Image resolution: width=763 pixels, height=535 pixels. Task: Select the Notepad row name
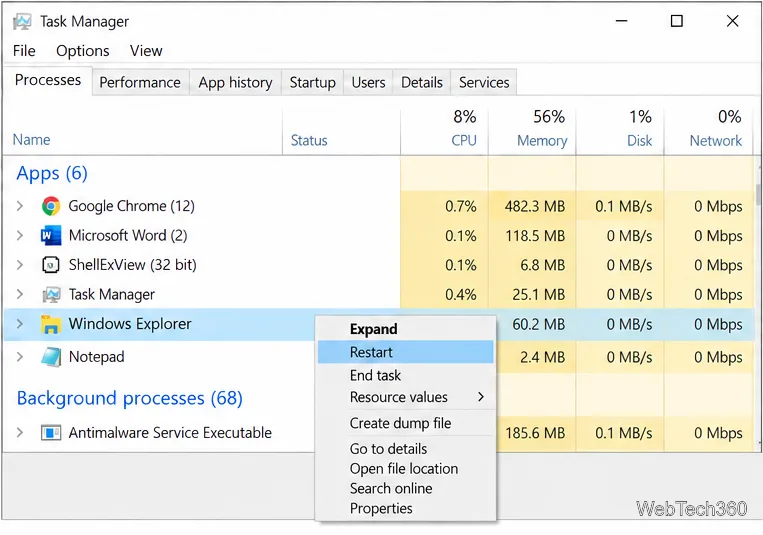point(96,357)
